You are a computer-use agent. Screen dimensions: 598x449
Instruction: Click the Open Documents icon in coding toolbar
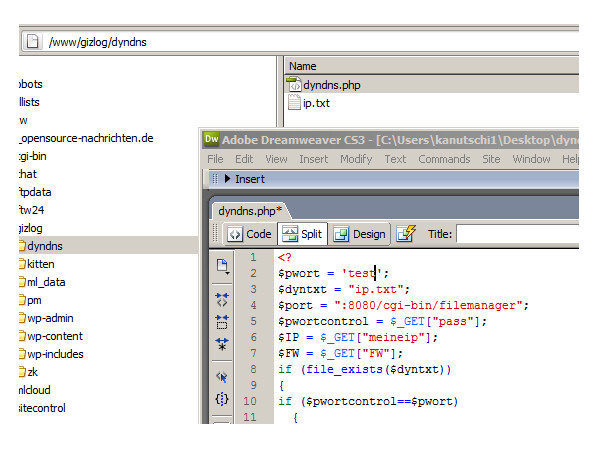click(x=222, y=266)
